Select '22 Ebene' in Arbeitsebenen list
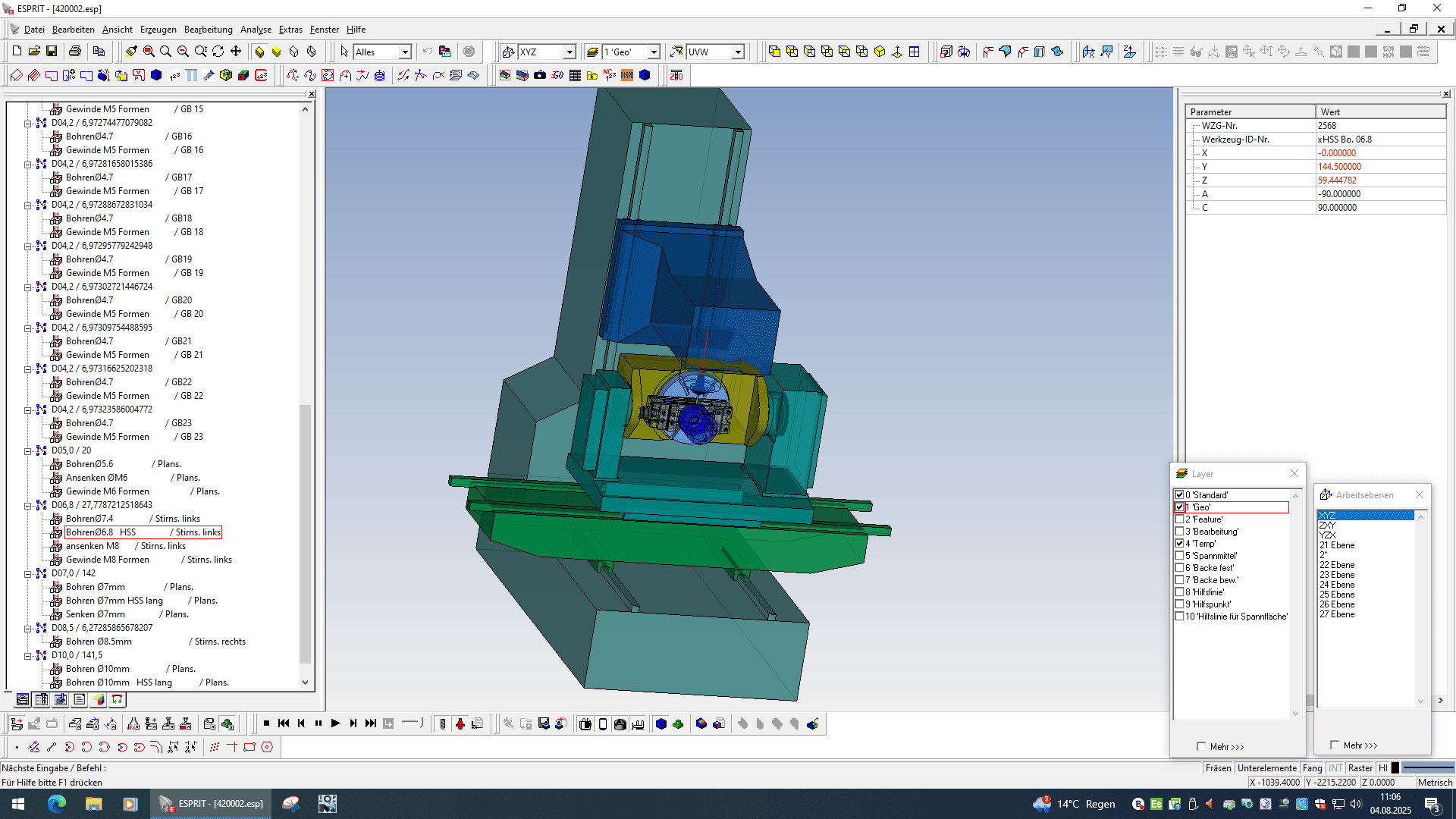 [x=1336, y=565]
